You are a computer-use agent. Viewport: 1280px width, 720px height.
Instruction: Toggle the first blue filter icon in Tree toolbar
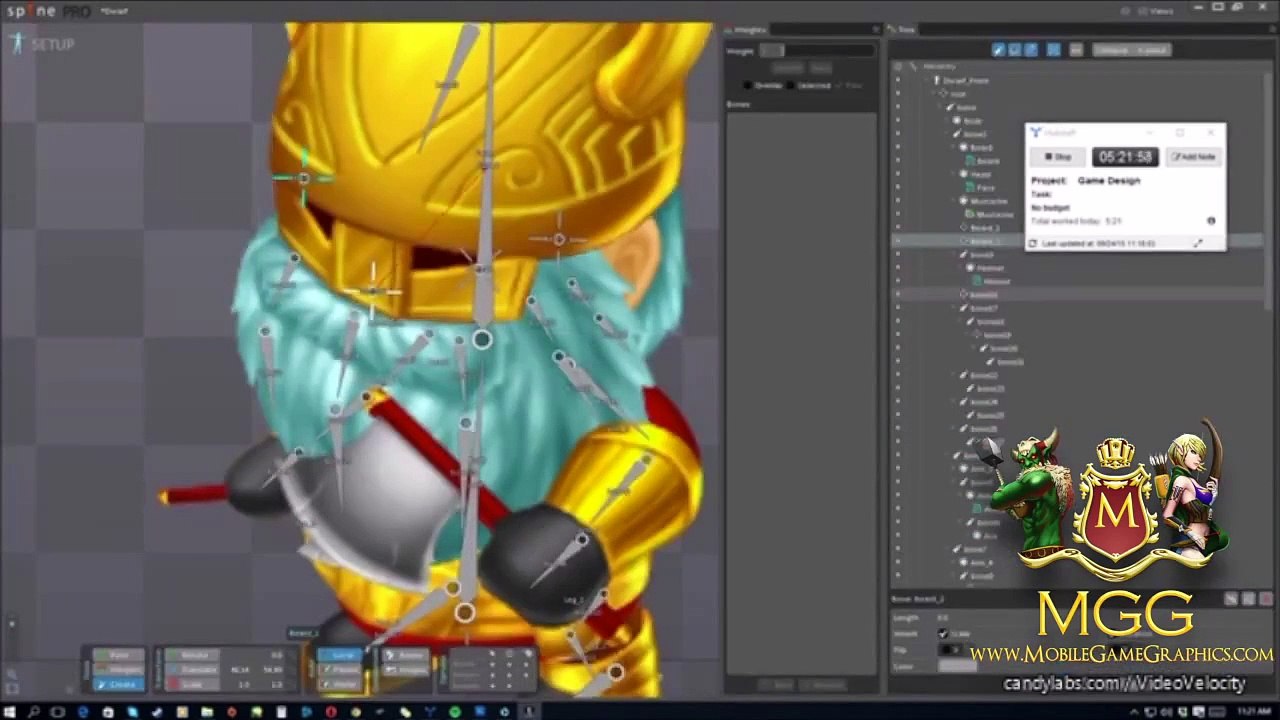[x=998, y=50]
